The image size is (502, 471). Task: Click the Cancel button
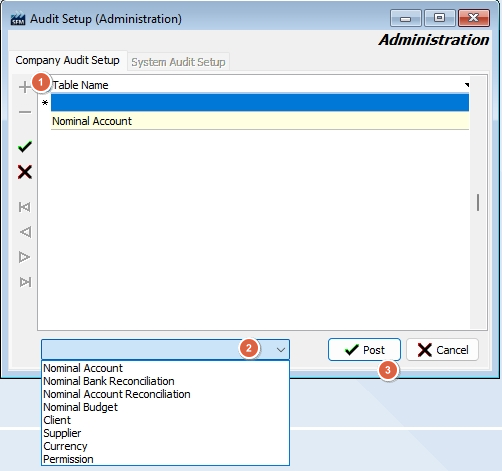pos(442,350)
